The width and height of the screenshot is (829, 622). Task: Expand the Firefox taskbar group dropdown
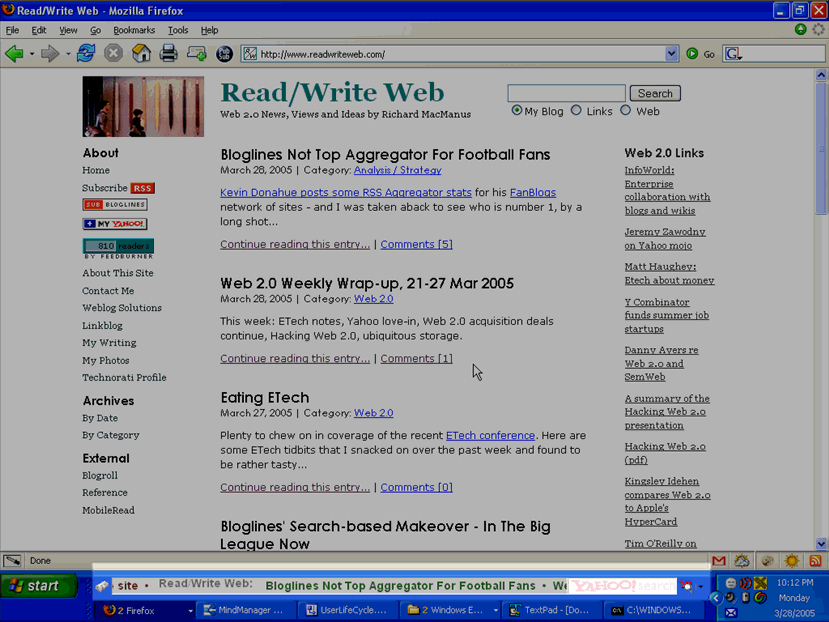pyautogui.click(x=190, y=611)
